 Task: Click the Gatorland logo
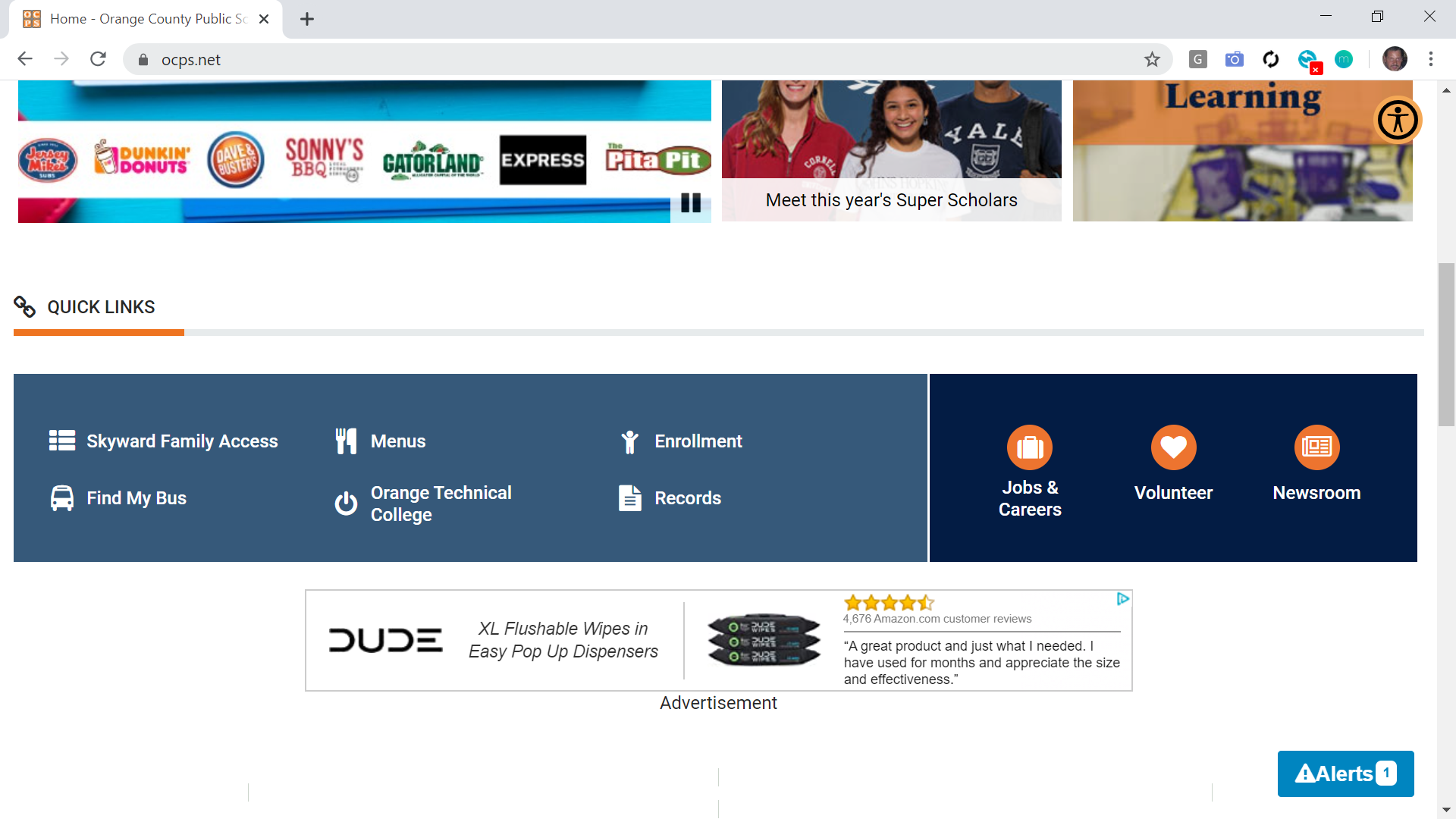(433, 160)
